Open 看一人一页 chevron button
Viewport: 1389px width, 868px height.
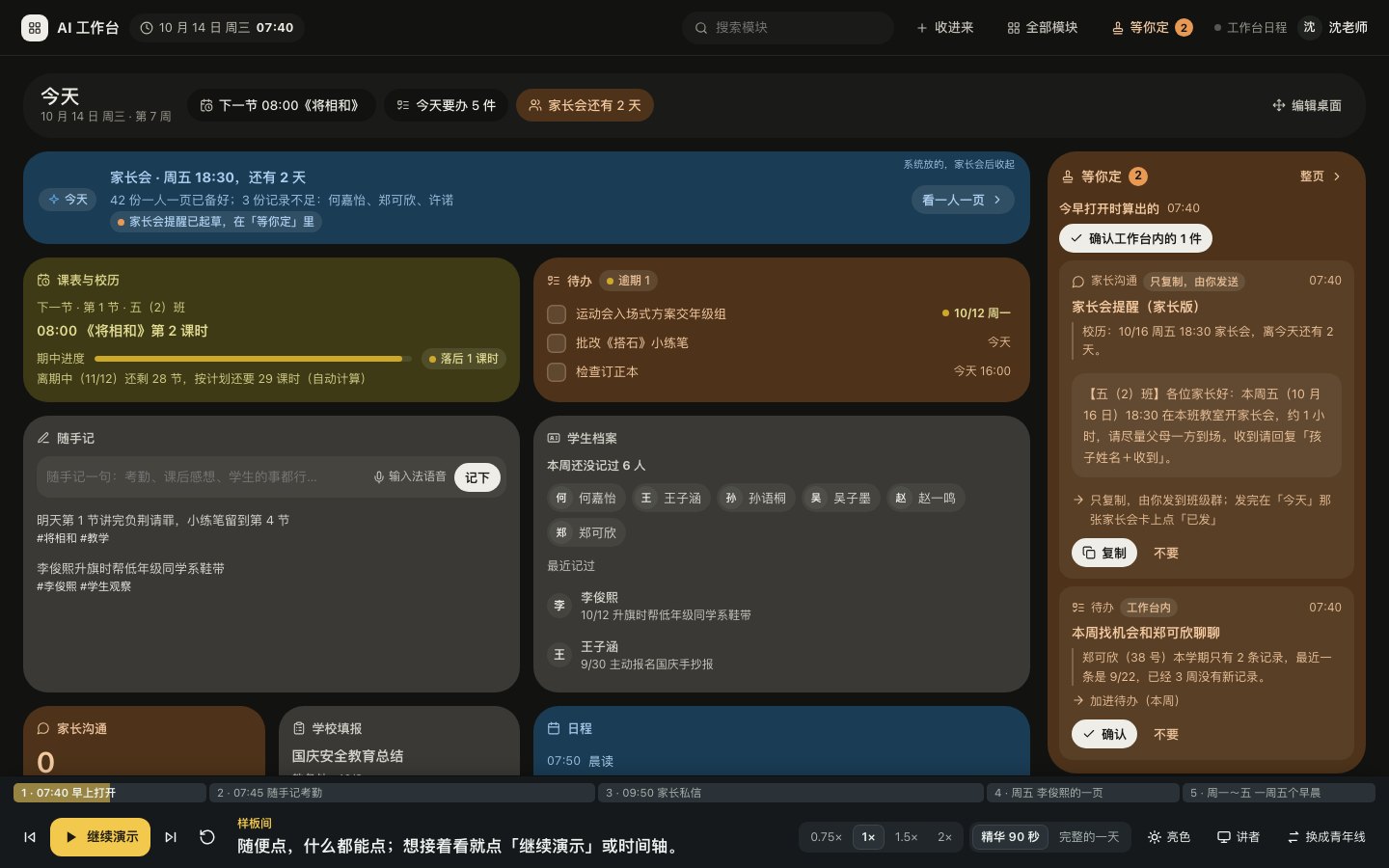[x=962, y=200]
